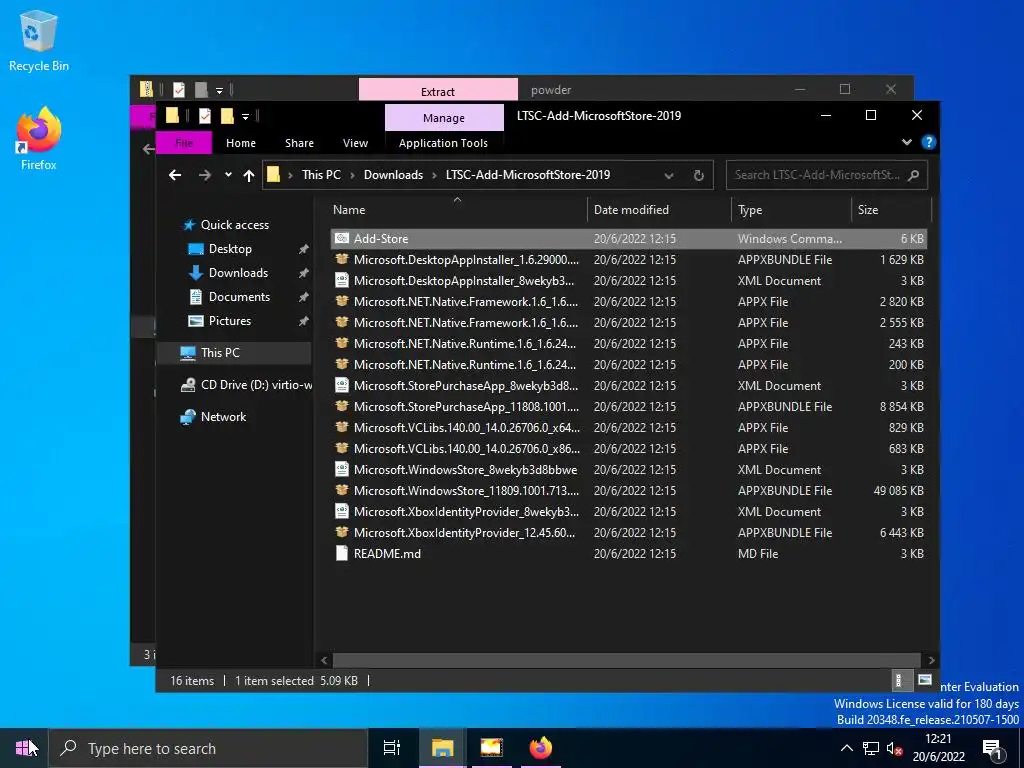Open the Windows Start menu

coord(24,748)
